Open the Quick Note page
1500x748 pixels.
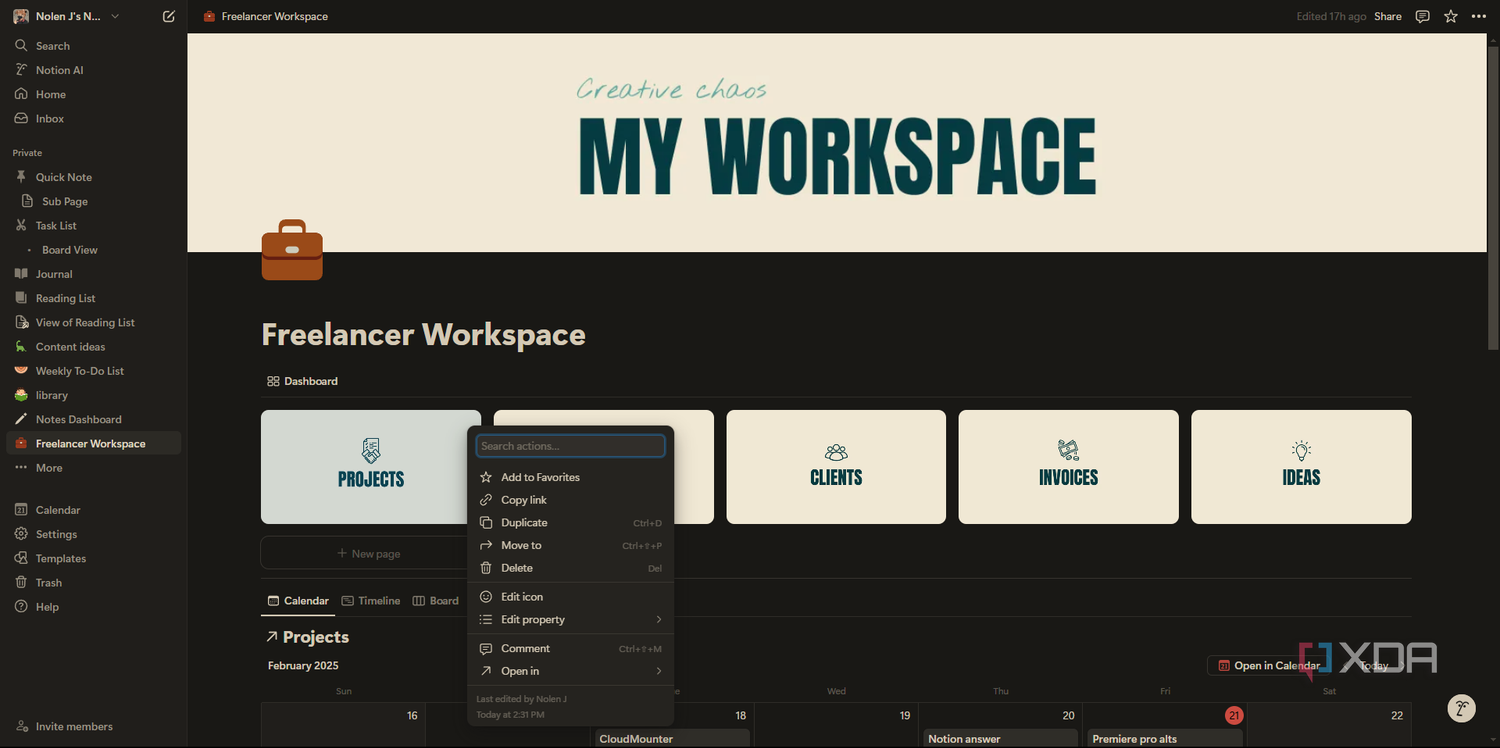(x=94, y=177)
